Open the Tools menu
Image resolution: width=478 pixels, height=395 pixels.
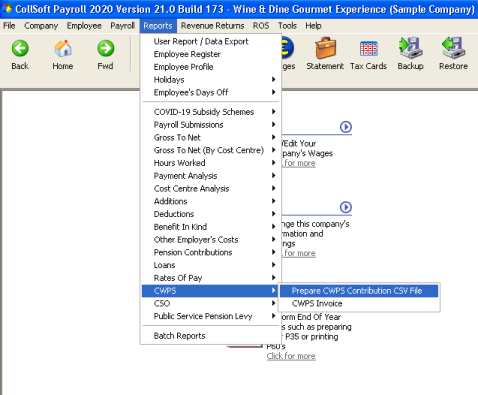[287, 26]
